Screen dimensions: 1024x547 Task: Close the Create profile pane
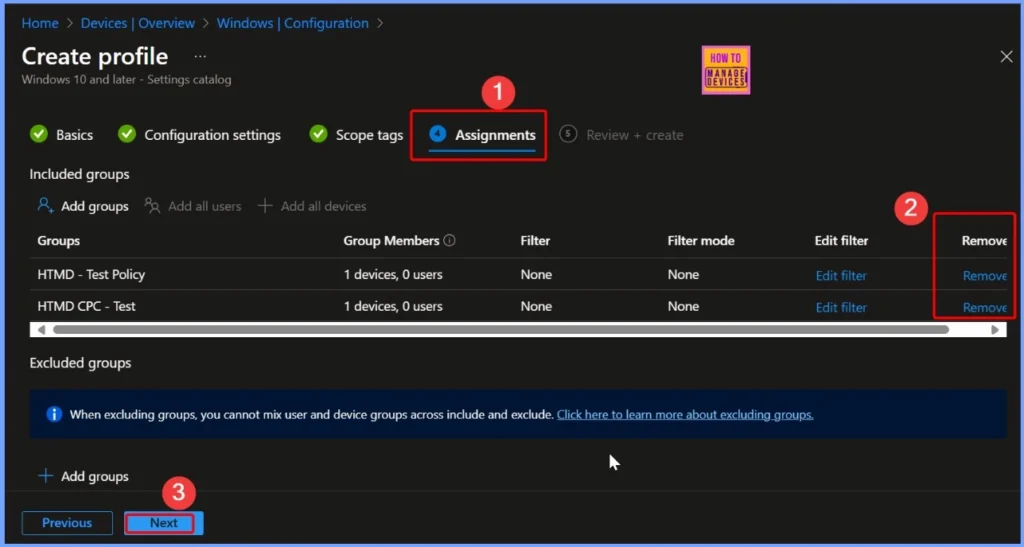(1006, 57)
